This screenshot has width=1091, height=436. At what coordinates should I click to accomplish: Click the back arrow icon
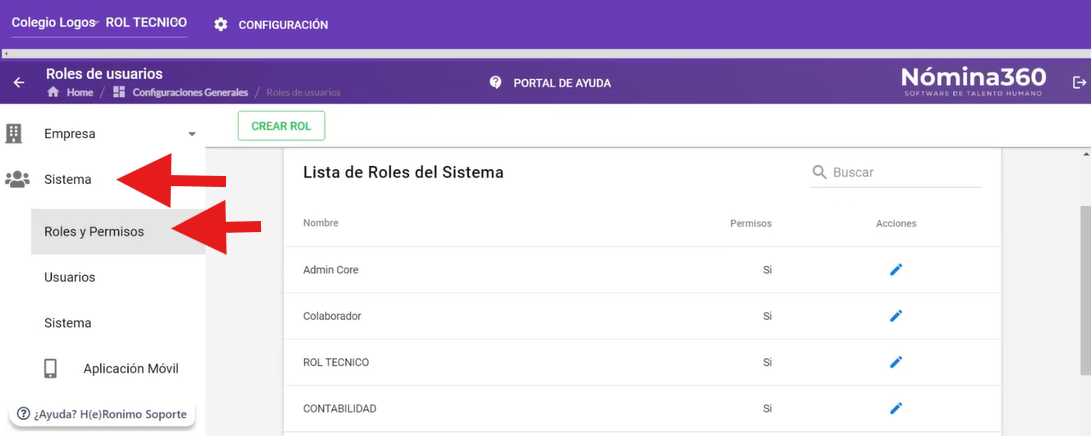[19, 83]
